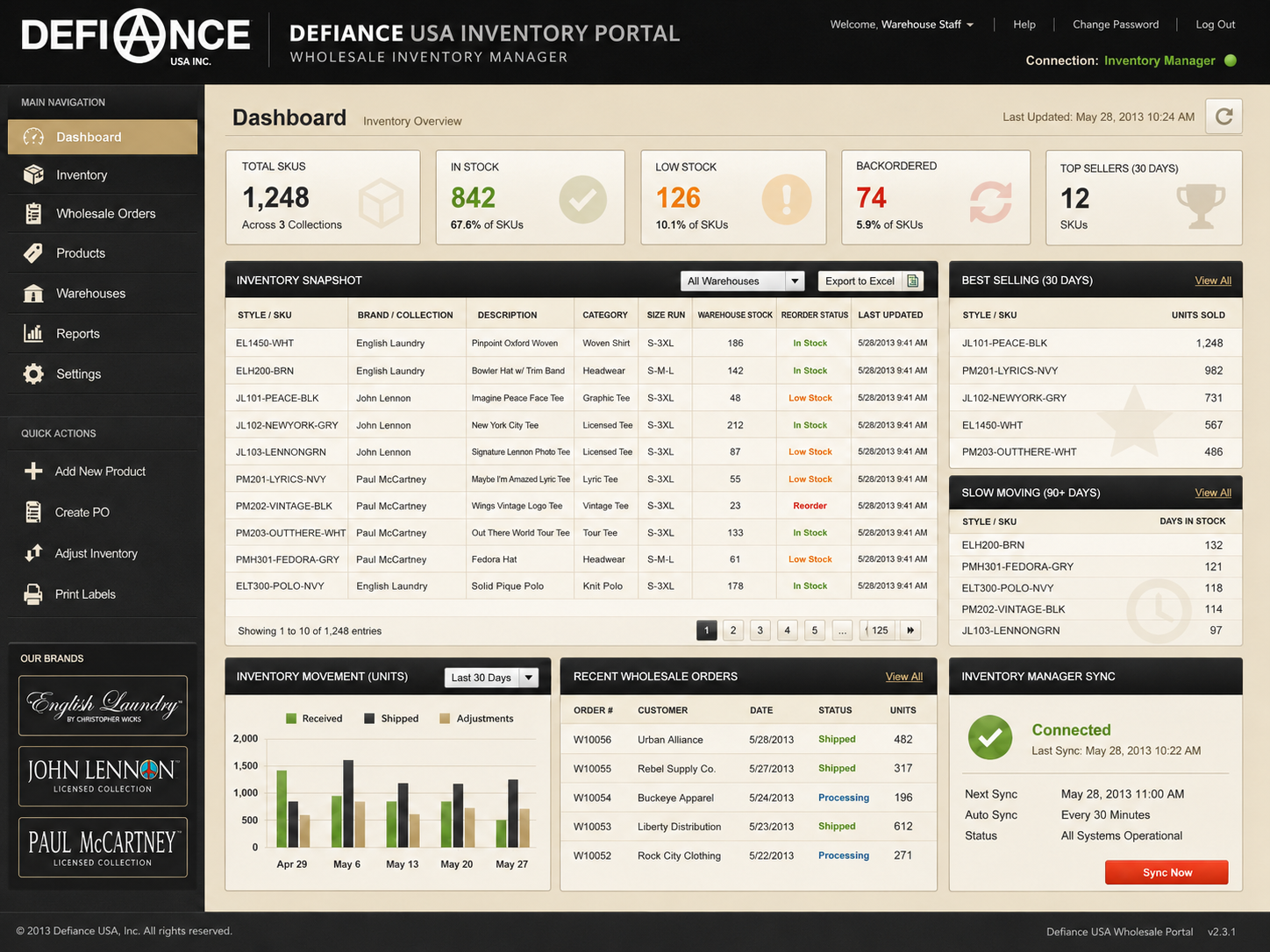Screen dimensions: 1270x952
Task: Click the green Connected checkmark icon
Action: (x=990, y=738)
